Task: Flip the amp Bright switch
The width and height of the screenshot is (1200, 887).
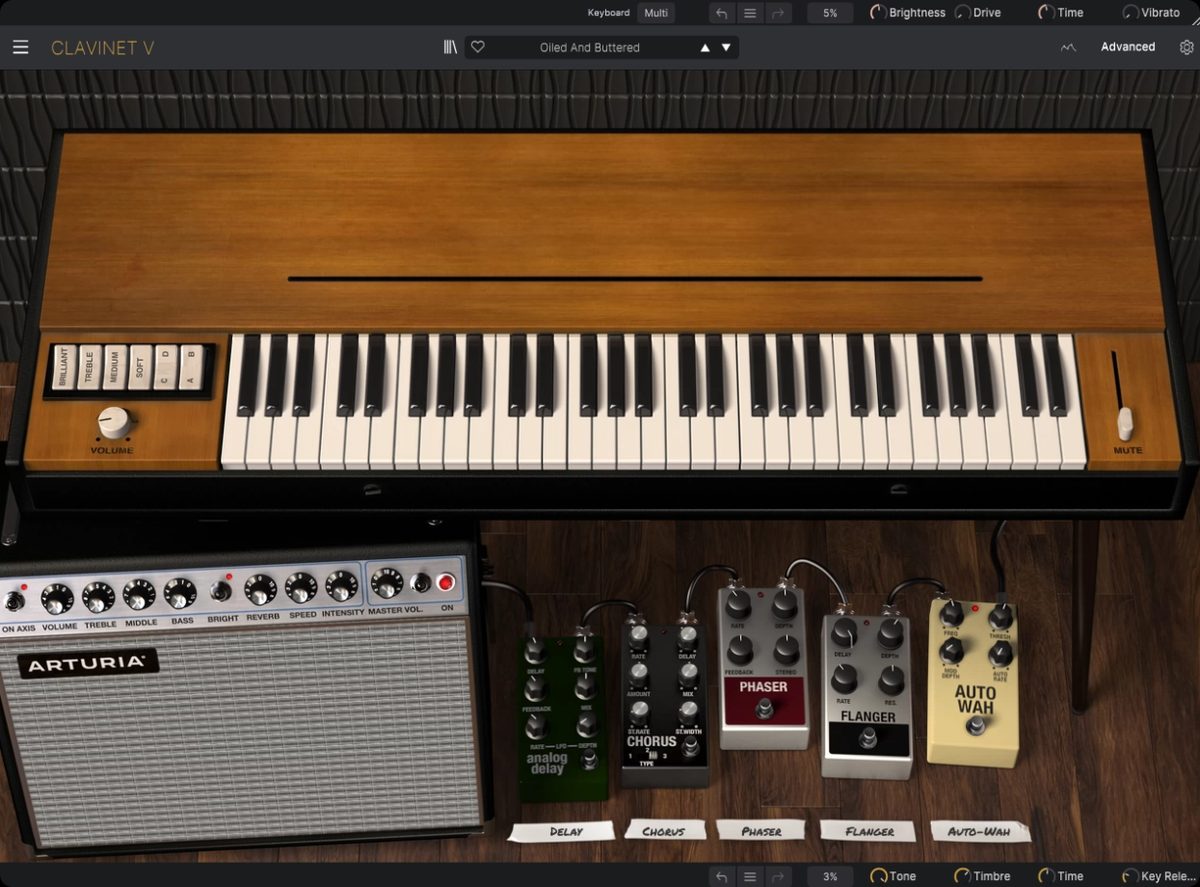Action: click(220, 591)
